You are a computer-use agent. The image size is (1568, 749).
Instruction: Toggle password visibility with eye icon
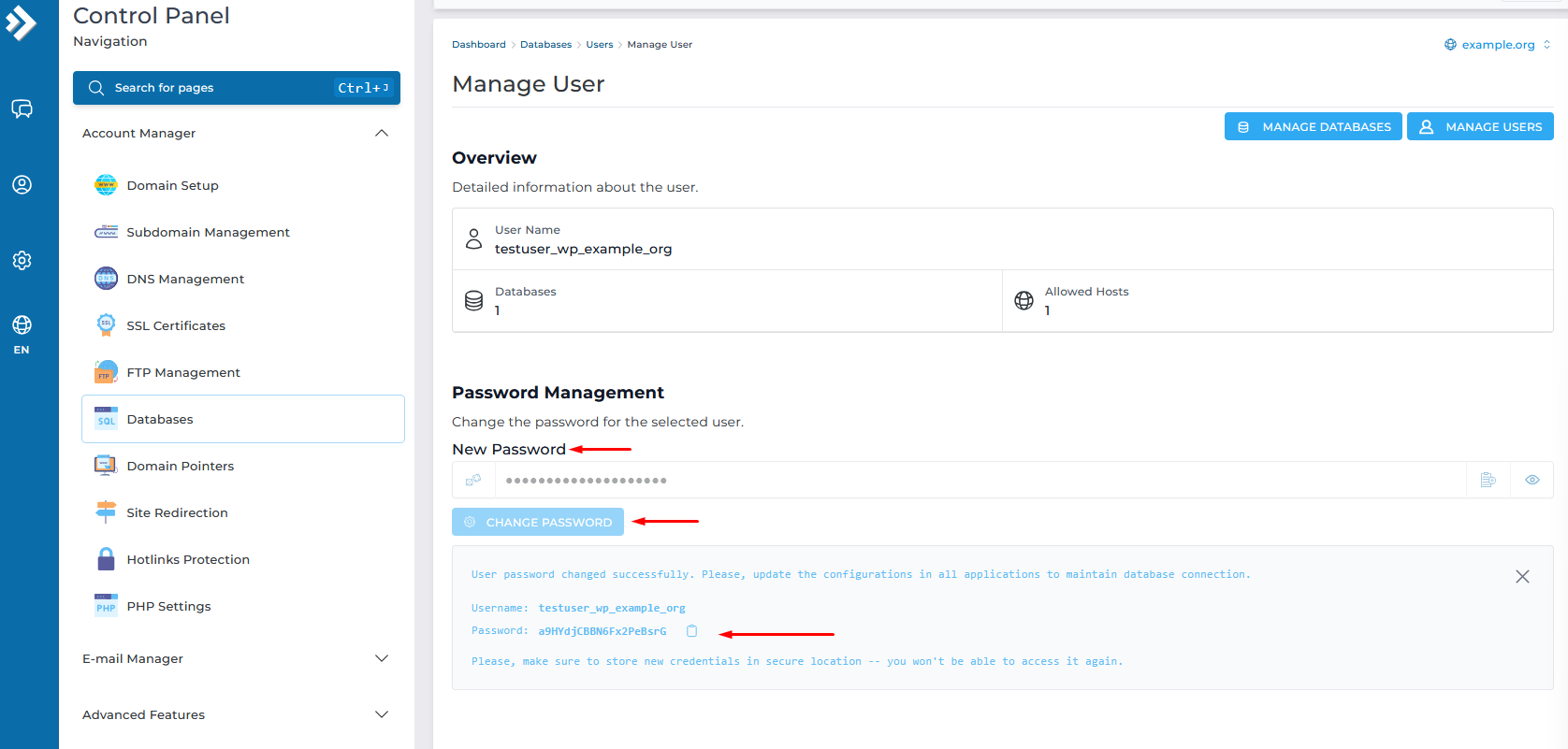pyautogui.click(x=1532, y=480)
